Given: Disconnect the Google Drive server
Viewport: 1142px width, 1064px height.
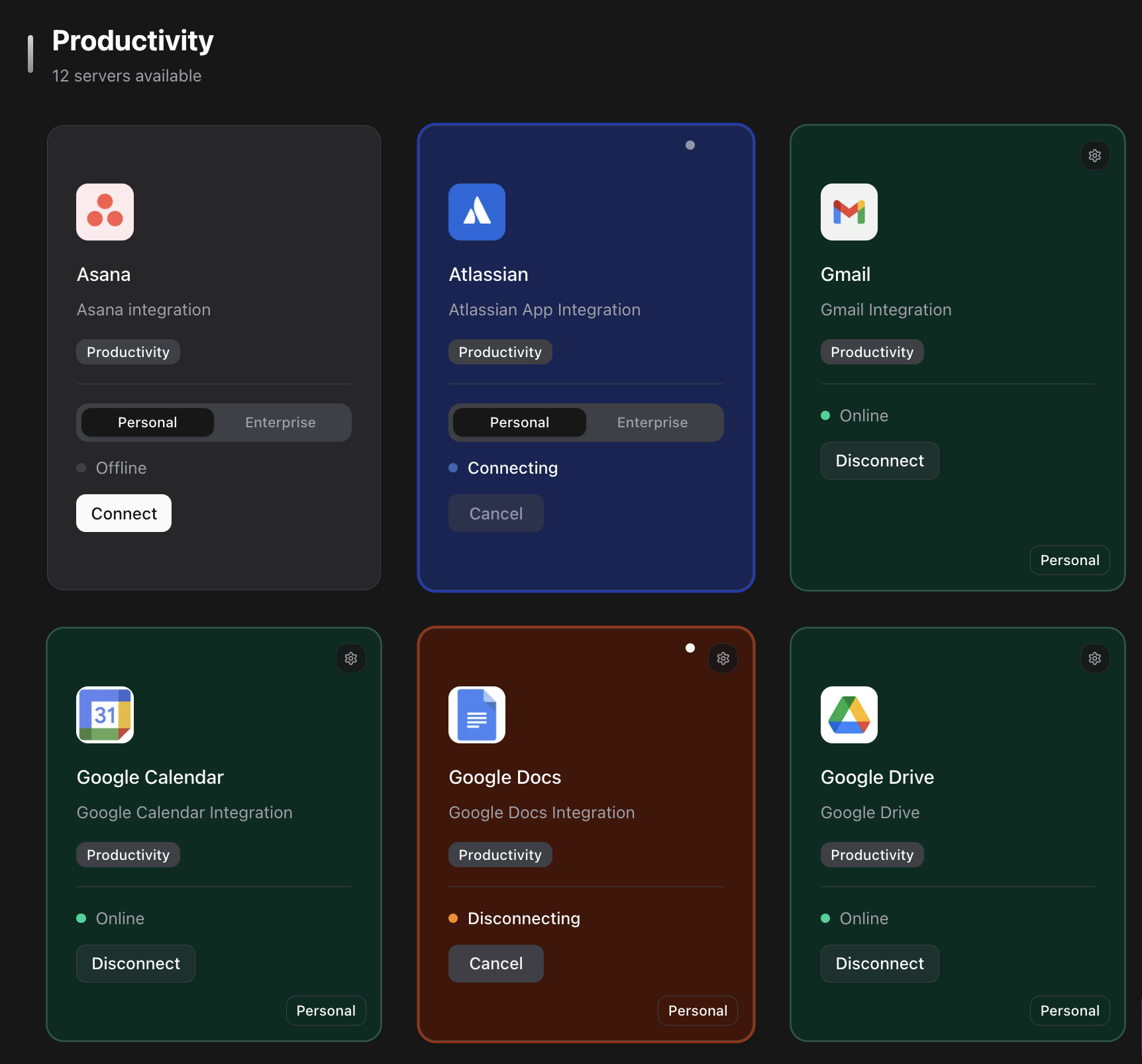Looking at the screenshot, I should pyautogui.click(x=880, y=964).
